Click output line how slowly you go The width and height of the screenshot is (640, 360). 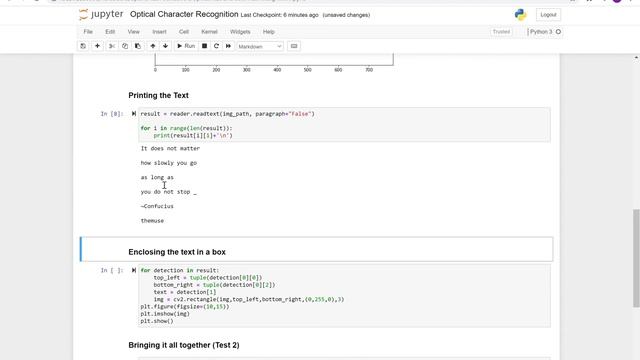click(169, 163)
